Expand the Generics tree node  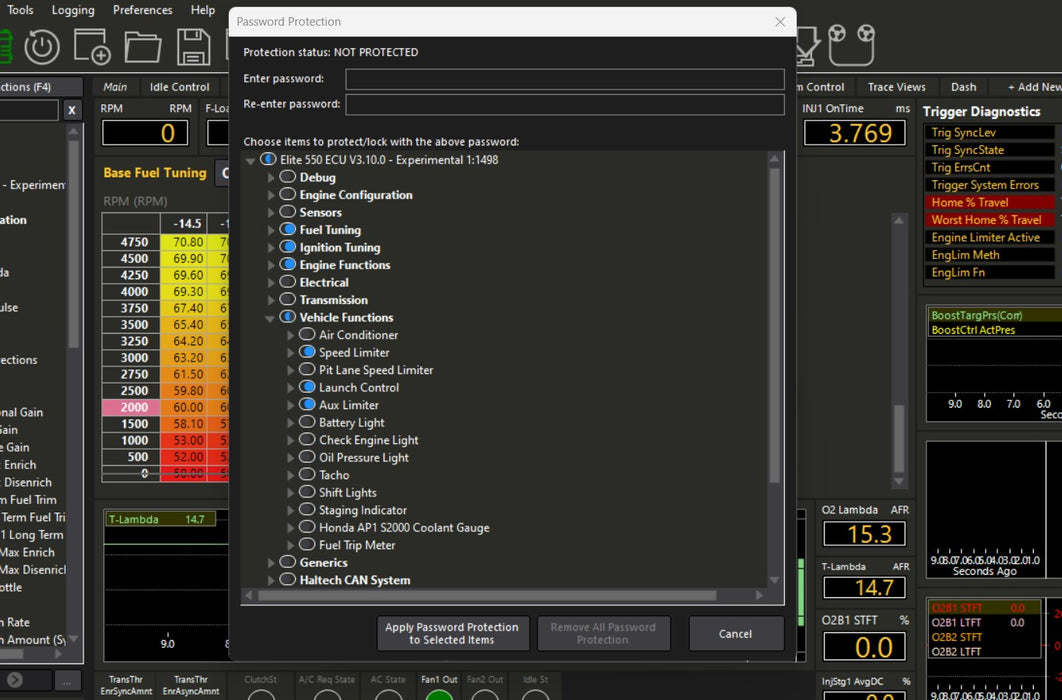coord(270,563)
